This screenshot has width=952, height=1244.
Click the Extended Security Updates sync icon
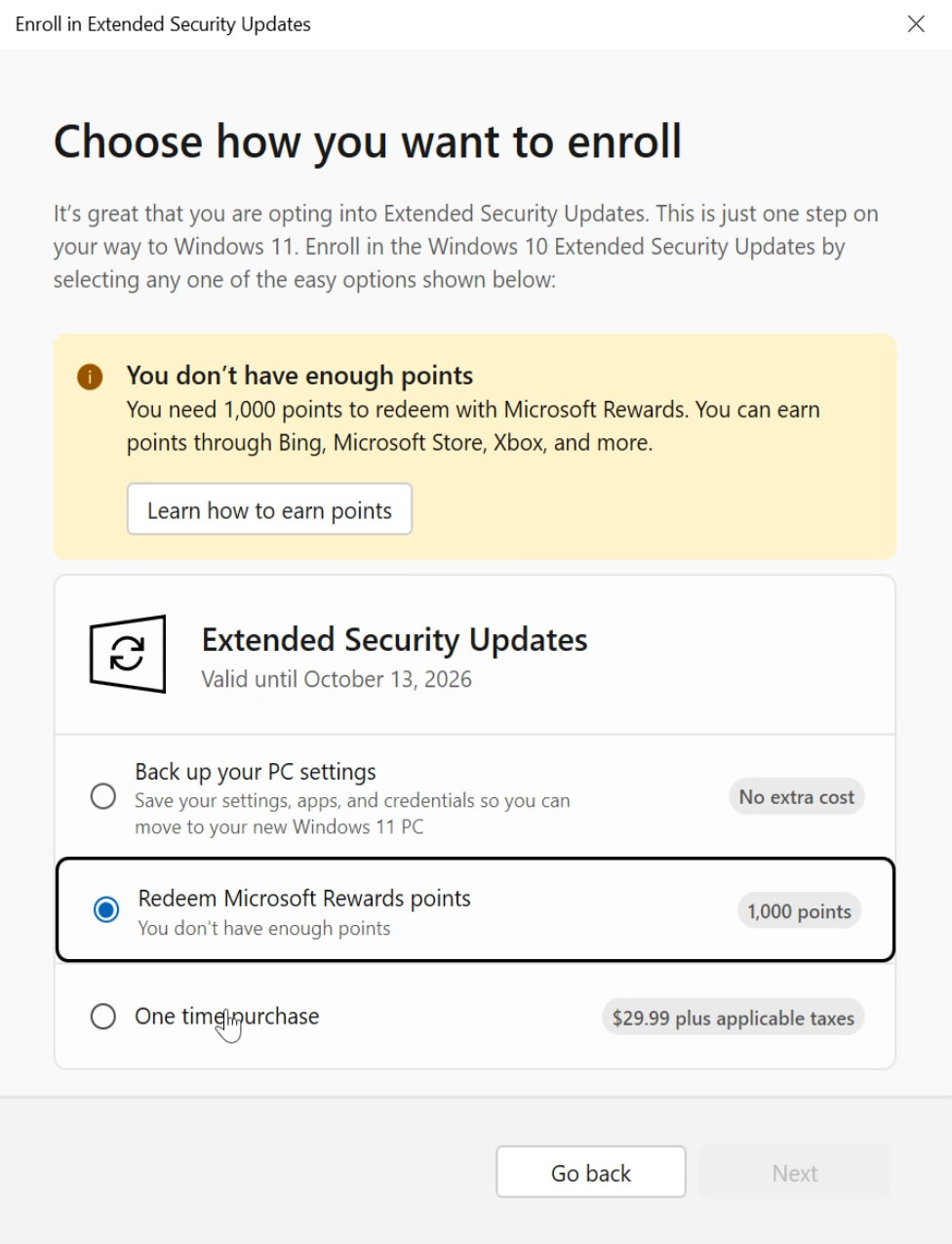(128, 654)
